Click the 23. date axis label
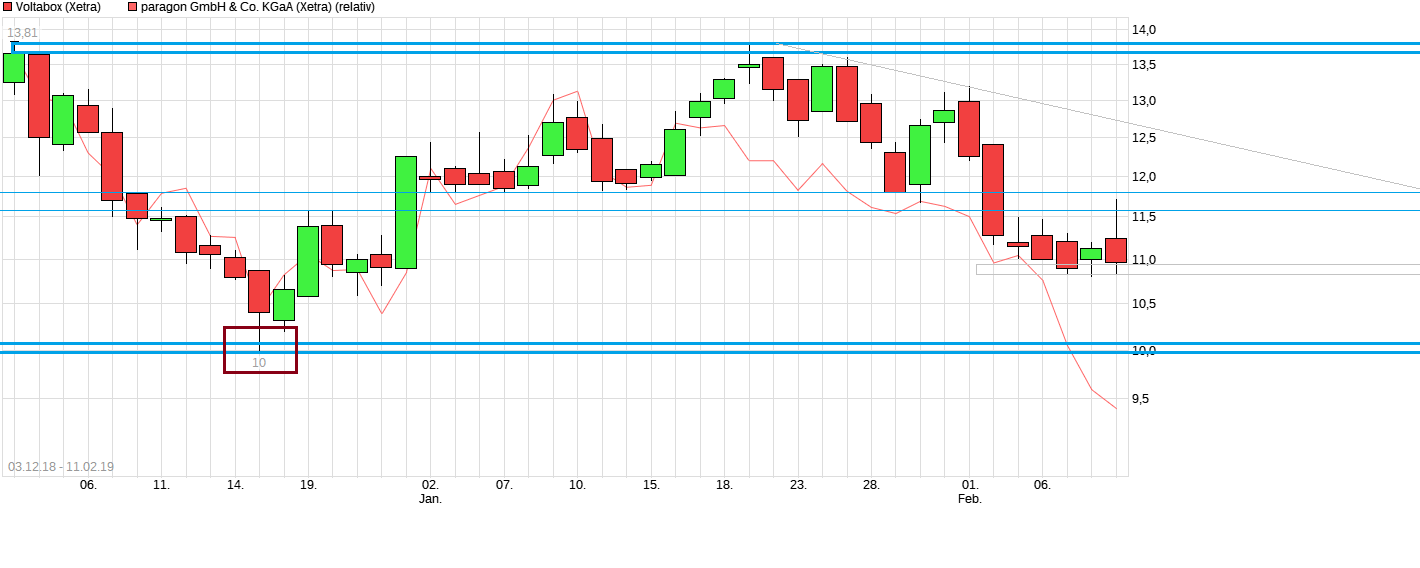Viewport: 1420px width, 568px height. (798, 485)
